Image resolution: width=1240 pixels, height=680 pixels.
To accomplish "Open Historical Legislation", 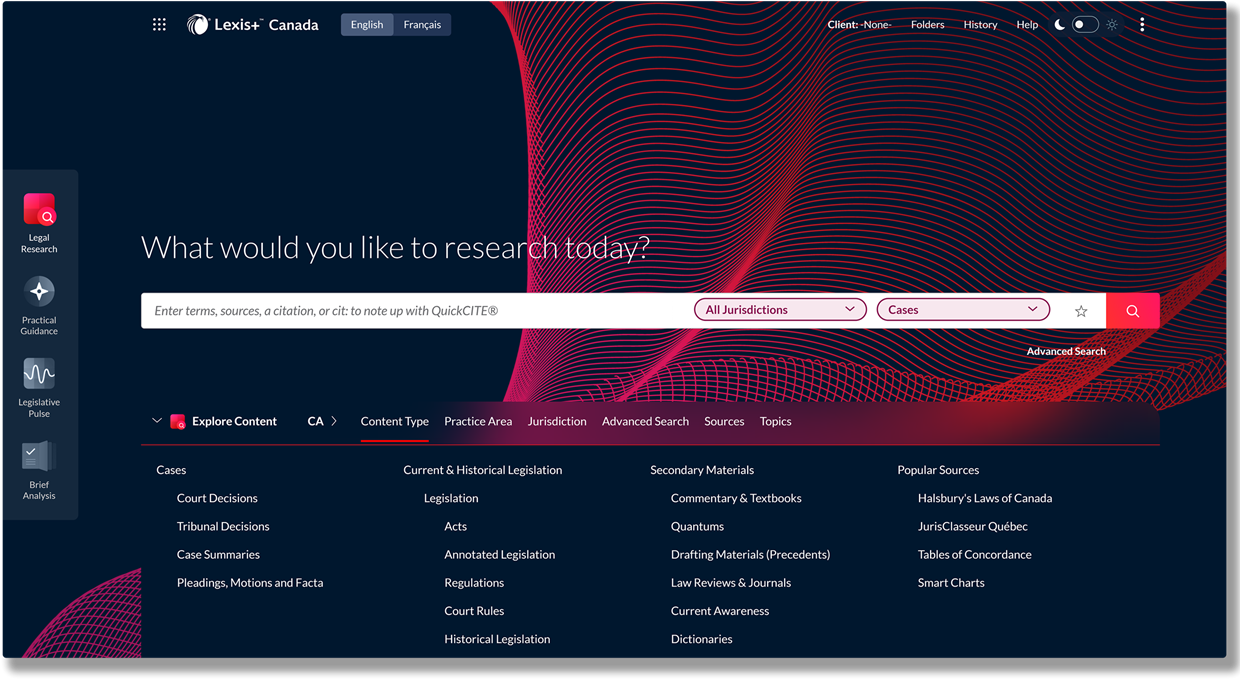I will [497, 639].
